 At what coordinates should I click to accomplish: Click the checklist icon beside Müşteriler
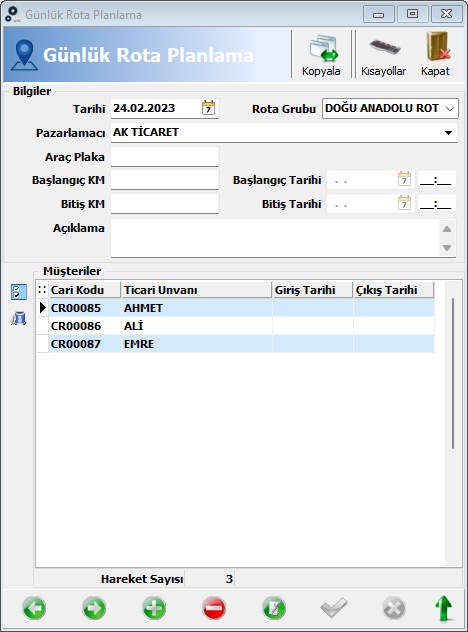click(x=19, y=292)
